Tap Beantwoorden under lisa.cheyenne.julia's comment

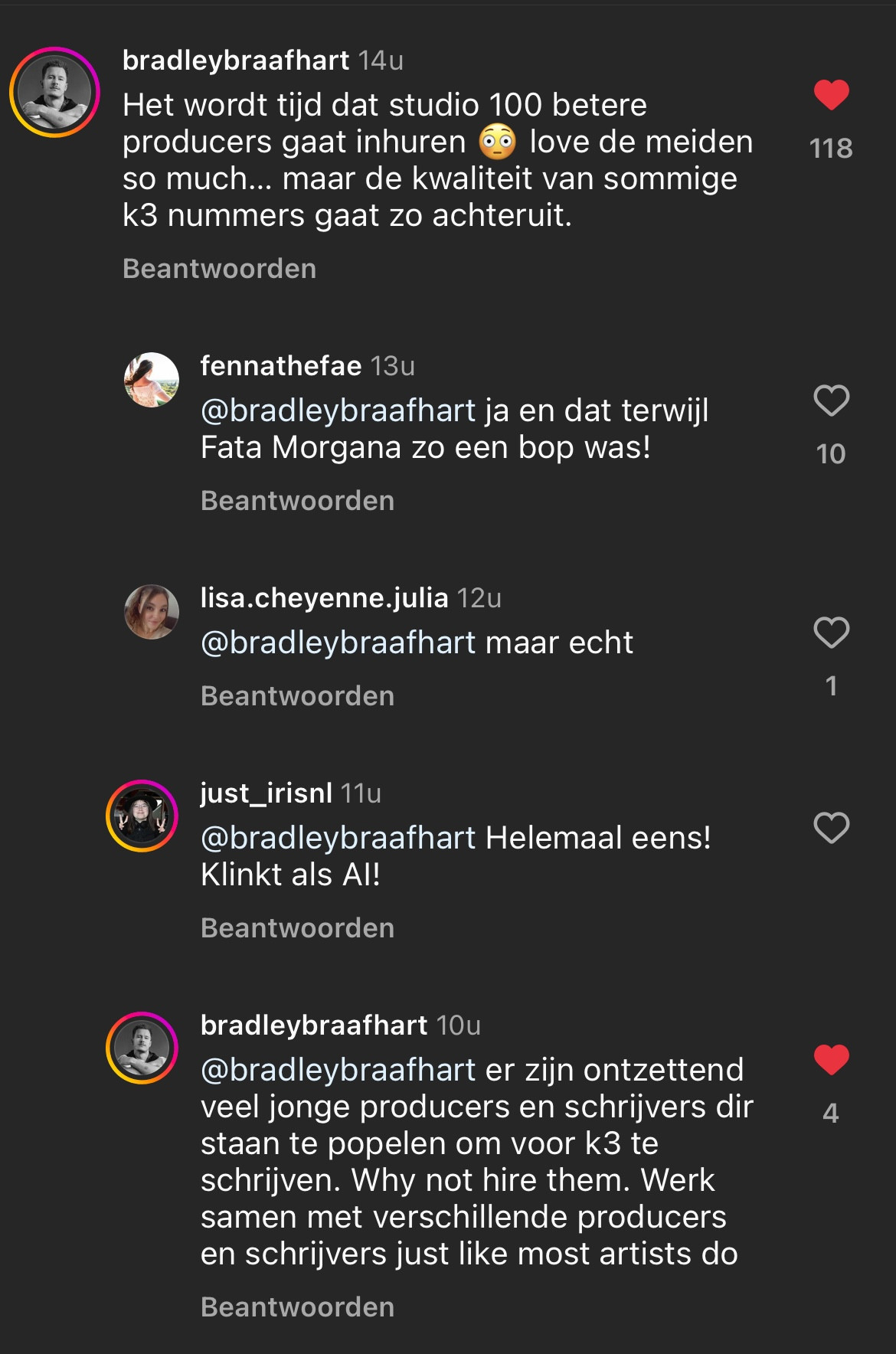tap(297, 696)
